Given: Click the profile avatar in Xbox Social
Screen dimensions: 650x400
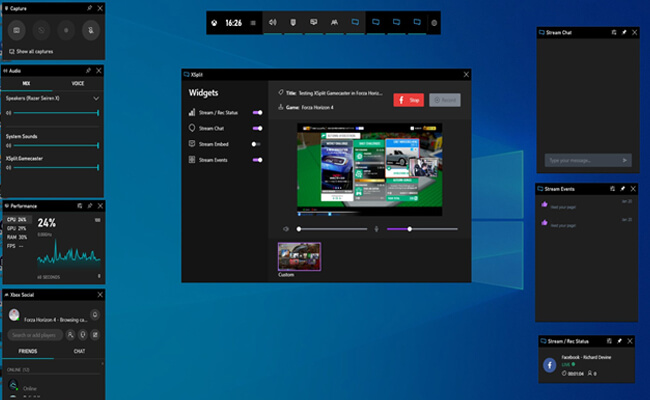Looking at the screenshot, I should click(x=14, y=315).
